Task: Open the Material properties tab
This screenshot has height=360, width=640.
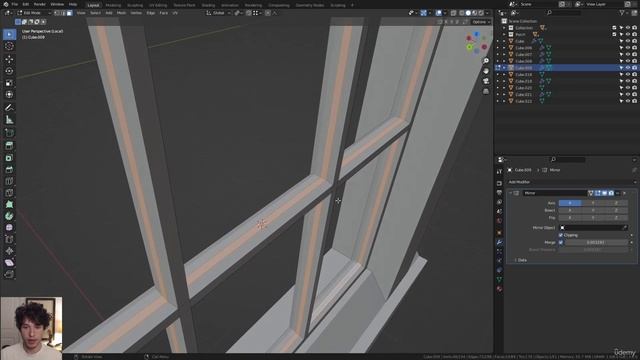Action: click(499, 289)
